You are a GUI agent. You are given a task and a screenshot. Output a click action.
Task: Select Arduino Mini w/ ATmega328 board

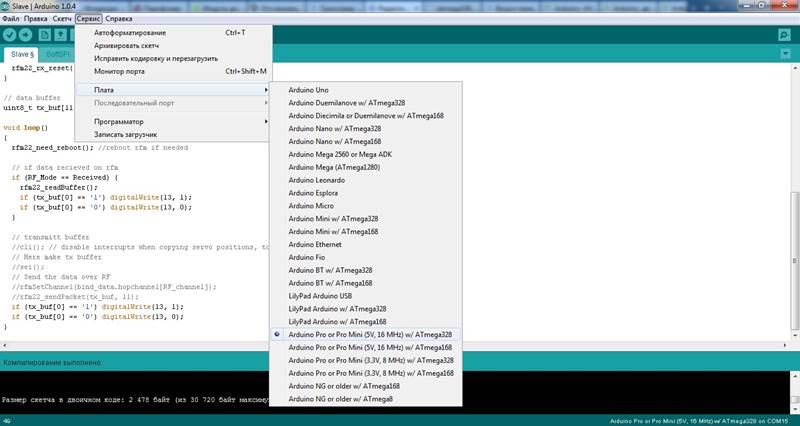click(366, 218)
